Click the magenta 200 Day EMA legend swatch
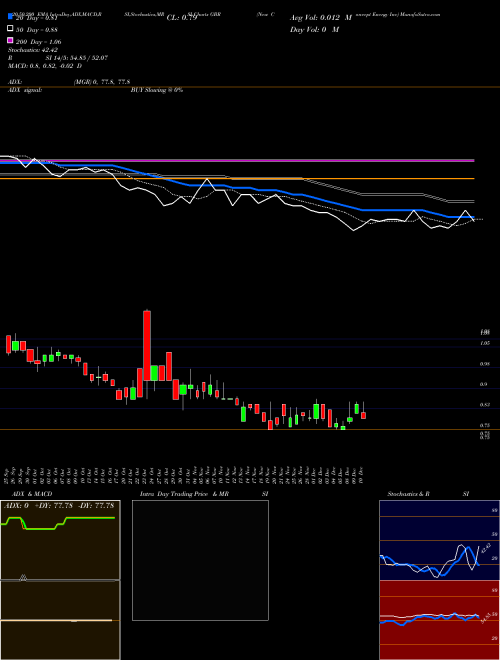Screen dimensions: 500x660 pos(10,41)
